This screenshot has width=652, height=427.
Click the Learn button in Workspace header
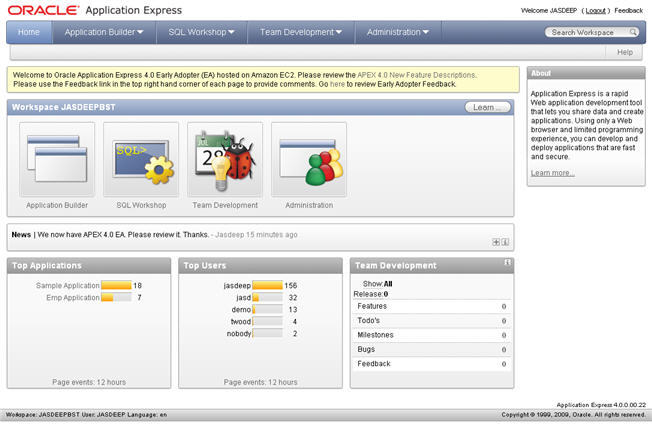click(487, 107)
